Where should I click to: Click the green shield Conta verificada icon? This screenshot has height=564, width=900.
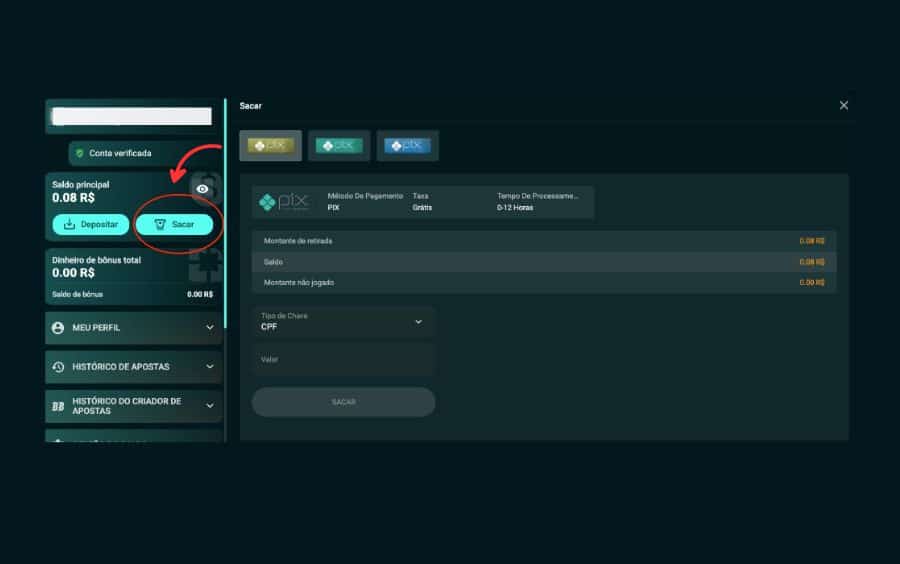click(79, 153)
